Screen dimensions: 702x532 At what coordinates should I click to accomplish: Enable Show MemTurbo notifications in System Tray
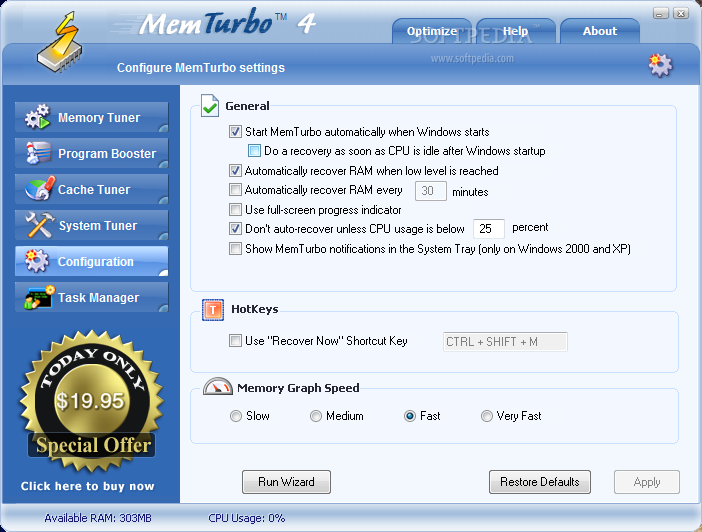[x=235, y=249]
